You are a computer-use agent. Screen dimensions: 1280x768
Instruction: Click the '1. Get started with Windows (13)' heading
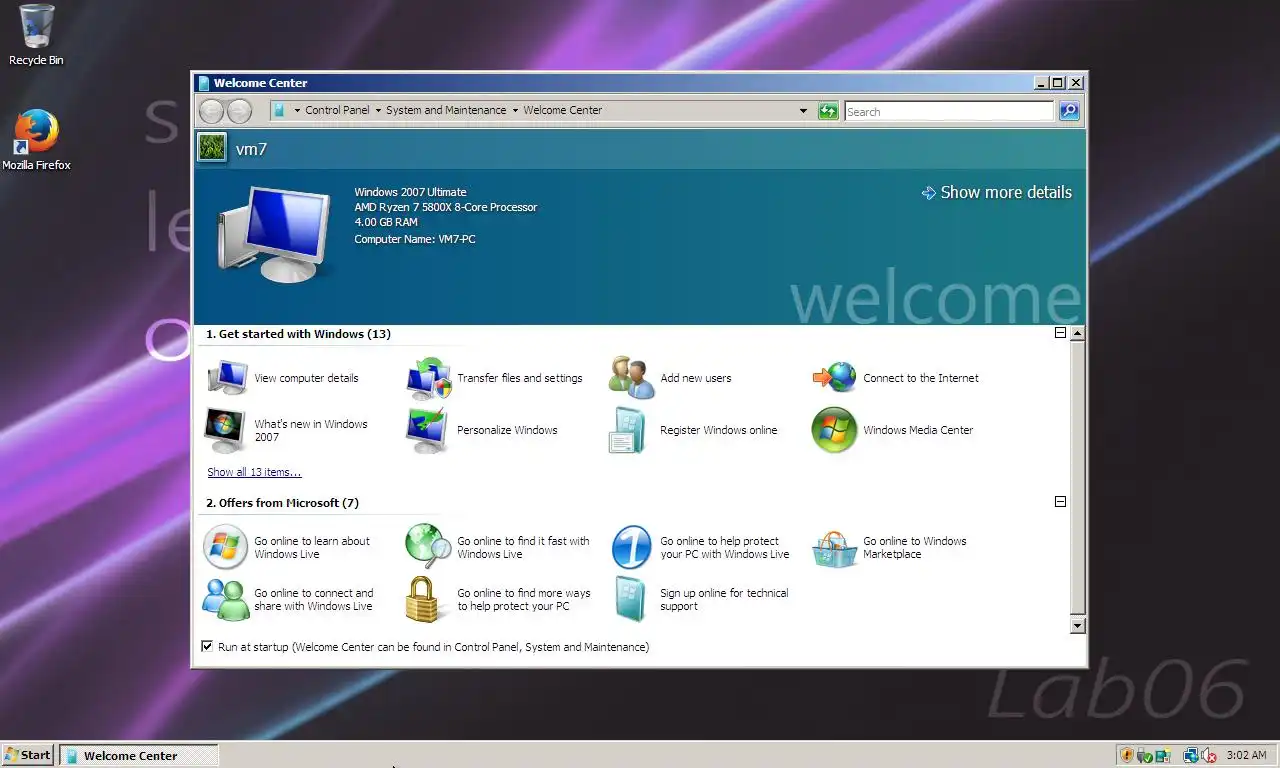(298, 334)
